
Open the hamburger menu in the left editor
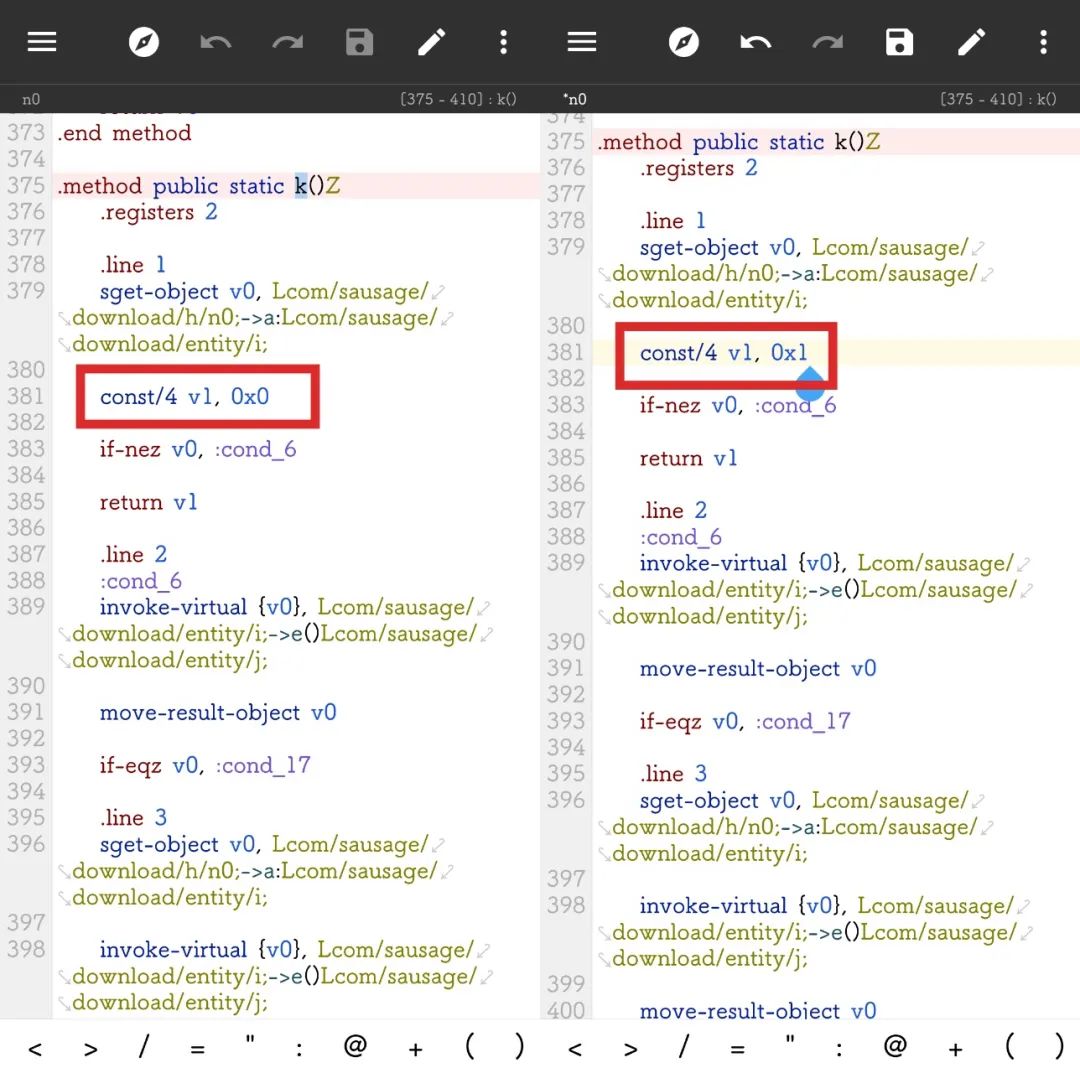coord(42,42)
